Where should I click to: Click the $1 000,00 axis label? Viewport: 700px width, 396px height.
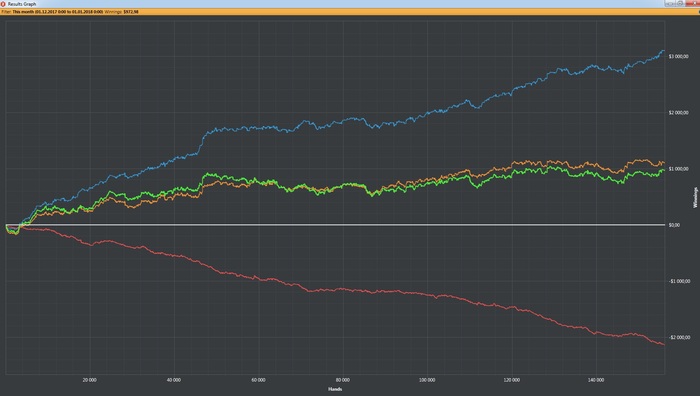coord(679,169)
